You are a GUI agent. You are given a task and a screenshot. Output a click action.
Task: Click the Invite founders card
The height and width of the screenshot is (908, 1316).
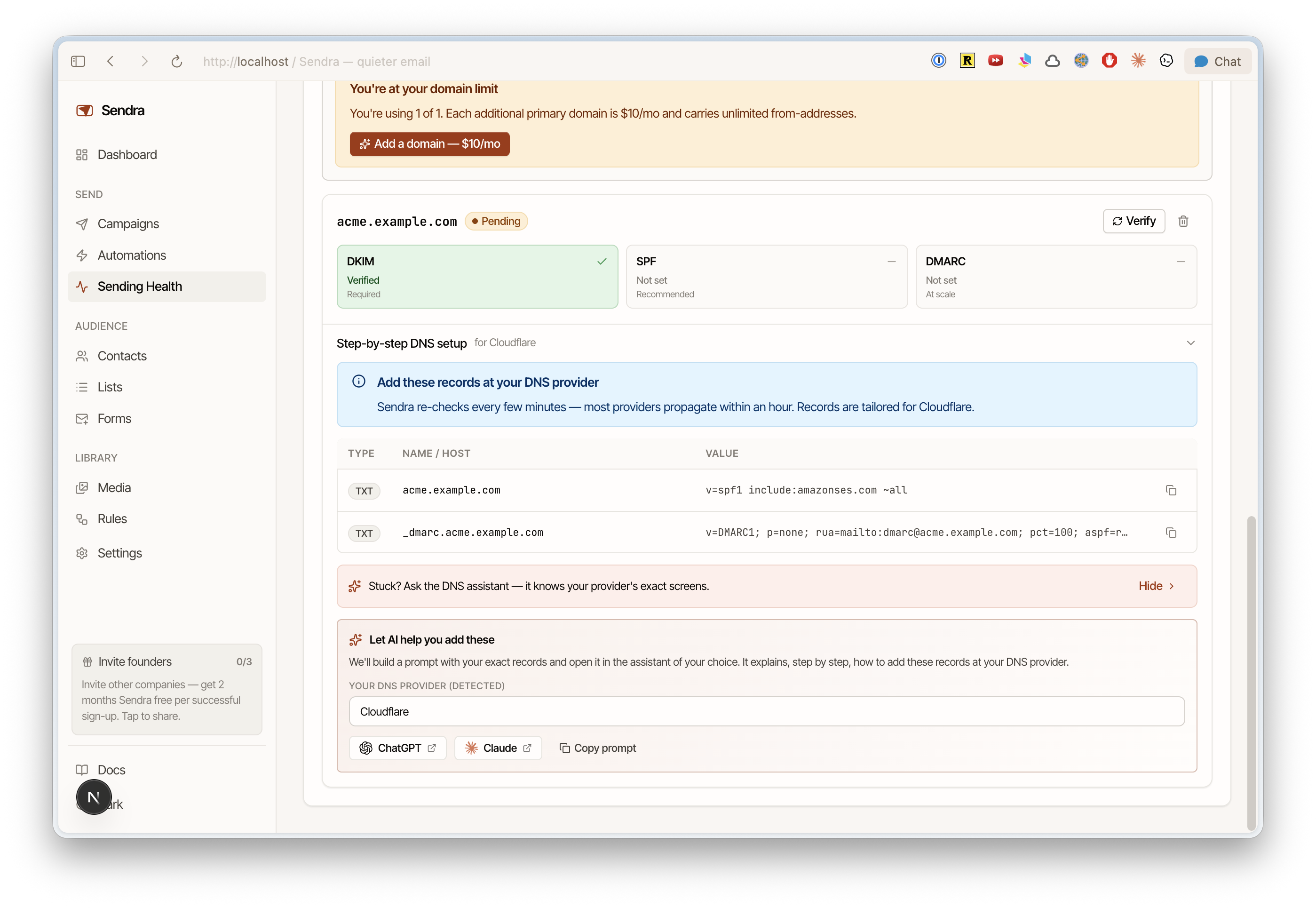pos(166,689)
